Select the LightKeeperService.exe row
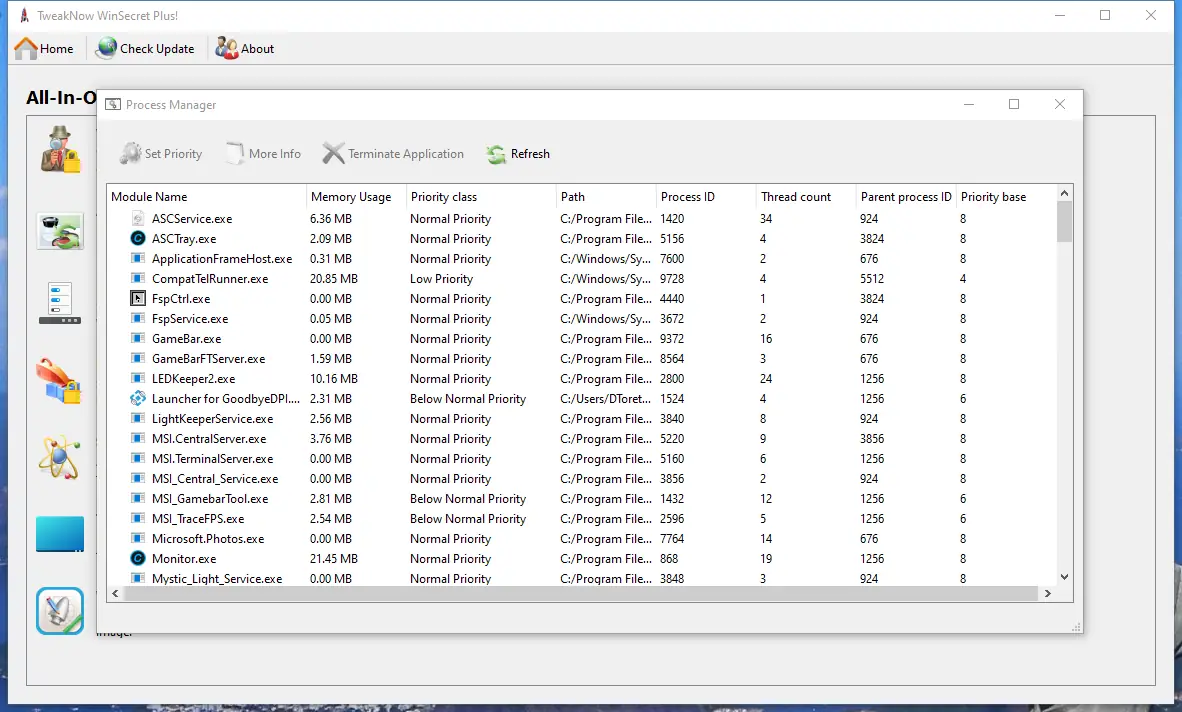This screenshot has width=1182, height=712. point(581,419)
